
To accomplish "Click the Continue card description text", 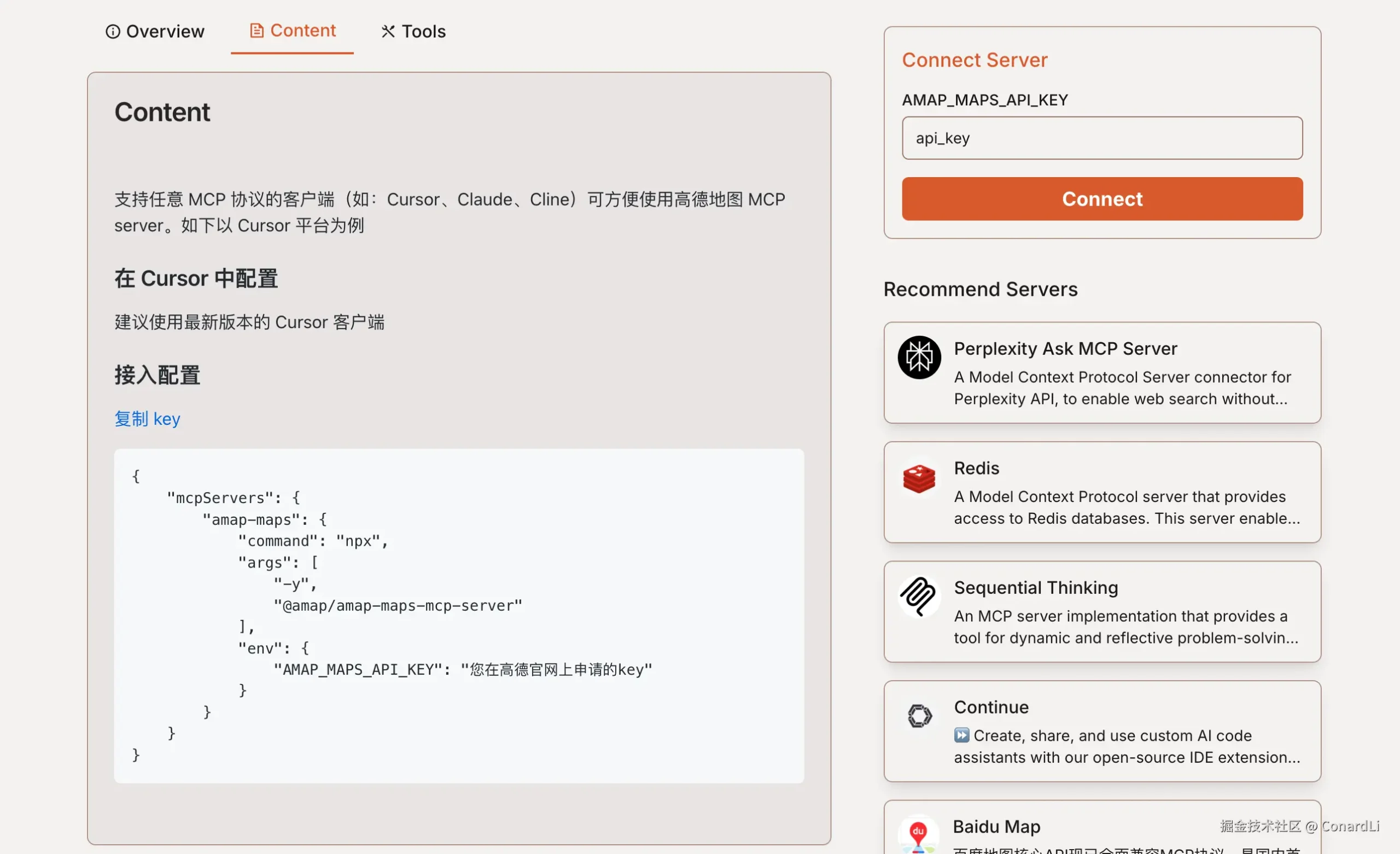I will pyautogui.click(x=1127, y=747).
